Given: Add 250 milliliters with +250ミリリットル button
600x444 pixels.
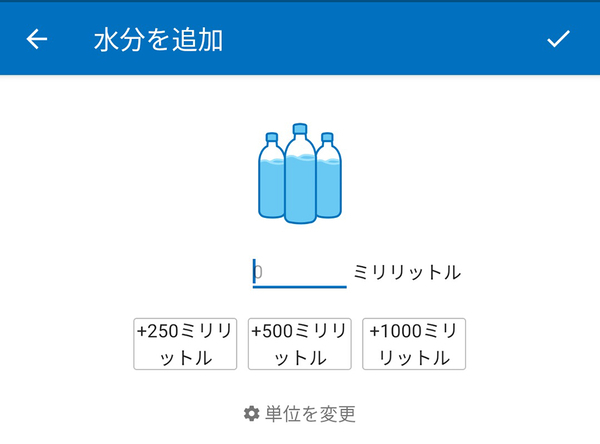Looking at the screenshot, I should tap(185, 344).
